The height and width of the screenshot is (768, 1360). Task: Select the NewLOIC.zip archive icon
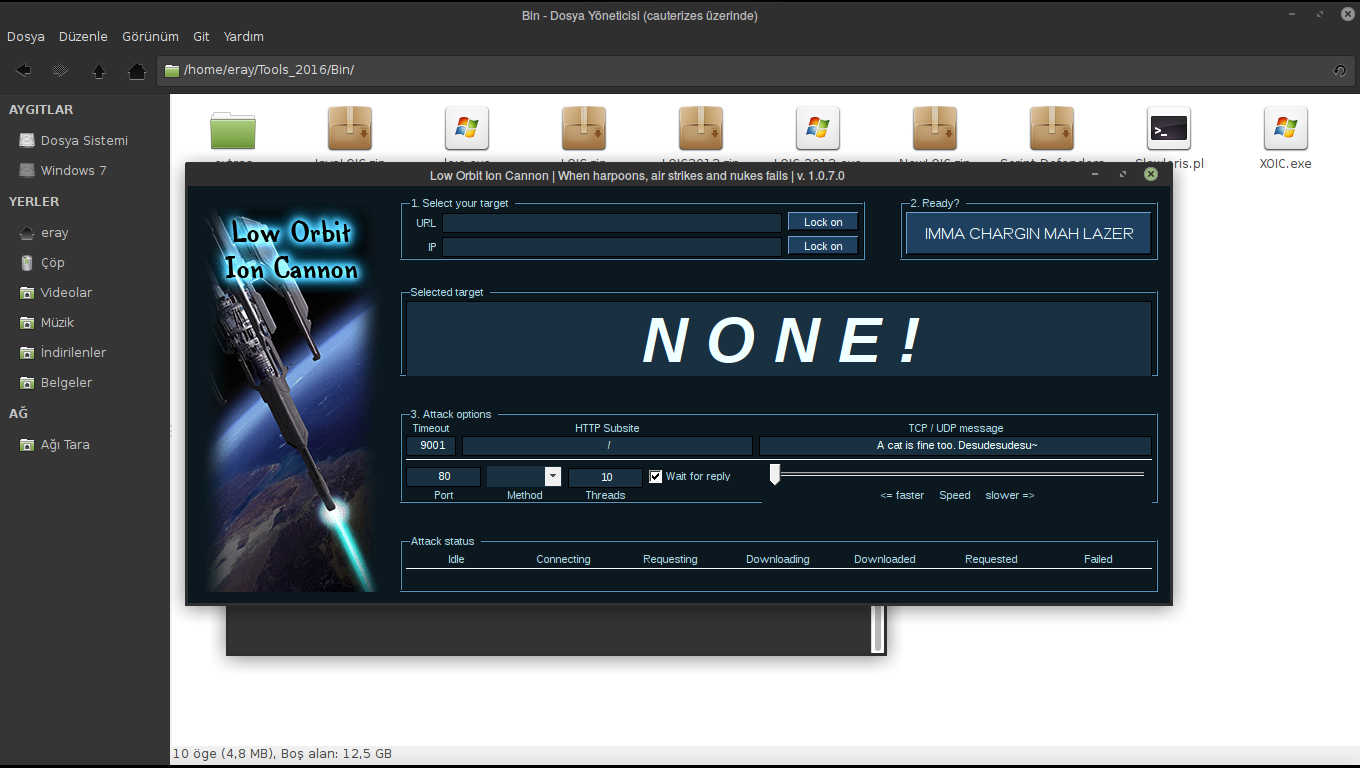coord(935,129)
